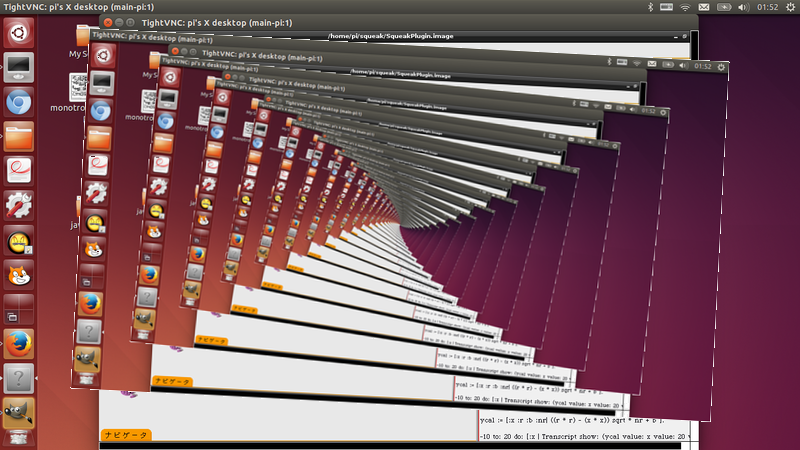
Task: Click the bottommost 'ycal := [:x :r :b' code line
Action: click(571, 420)
